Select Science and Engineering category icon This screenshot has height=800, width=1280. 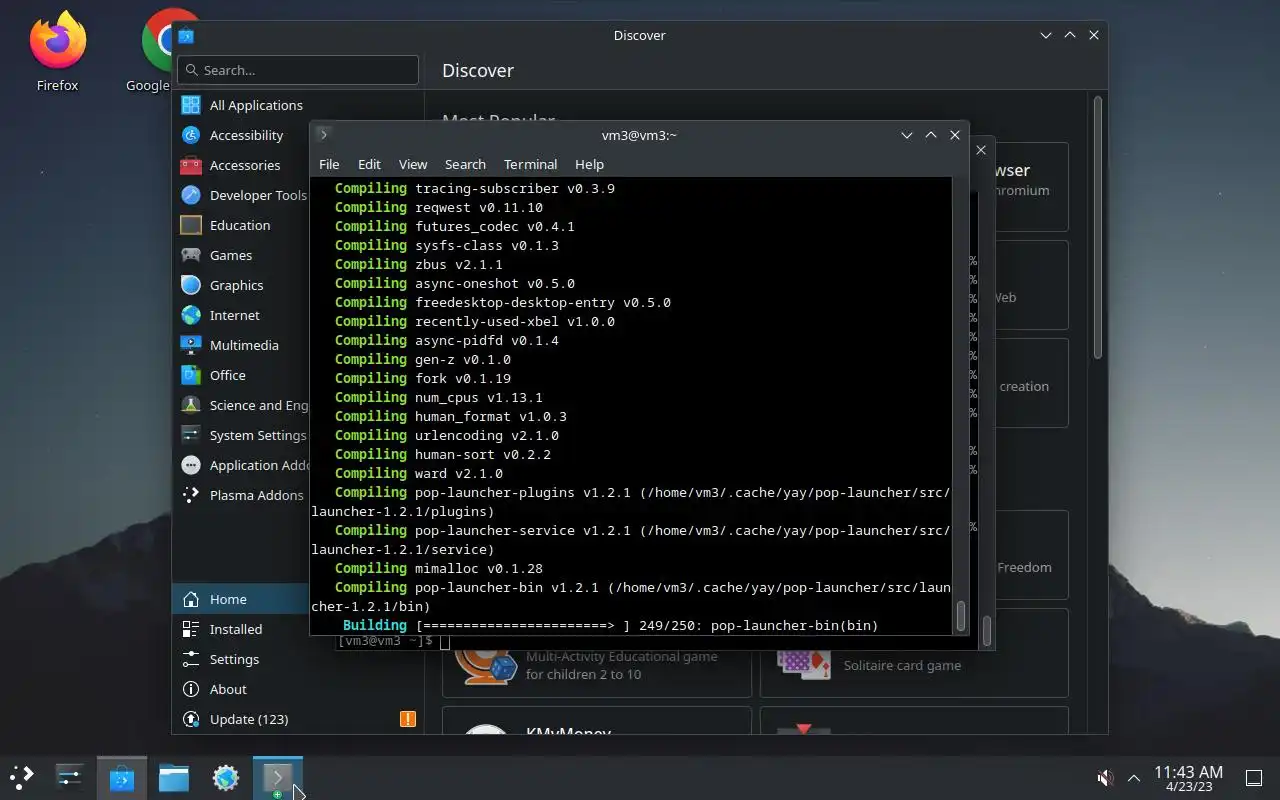tap(191, 405)
